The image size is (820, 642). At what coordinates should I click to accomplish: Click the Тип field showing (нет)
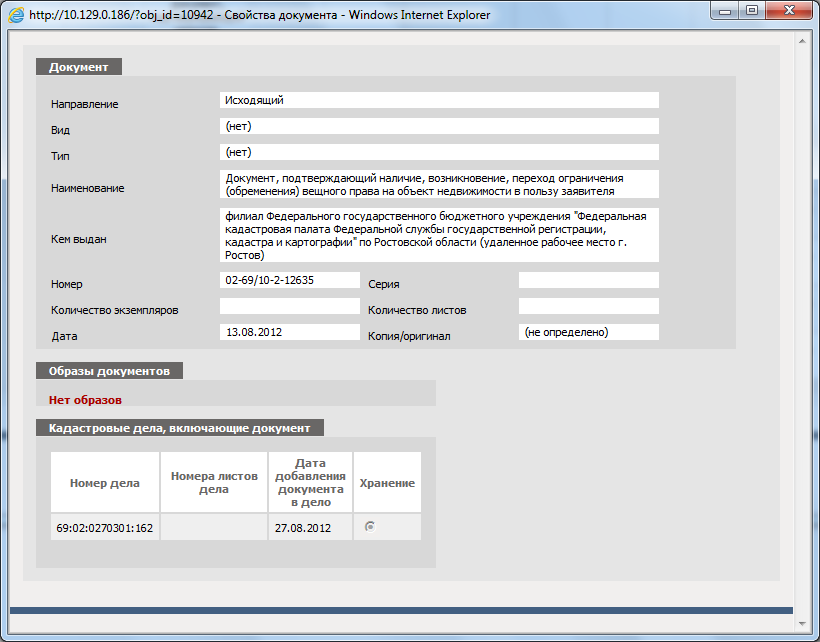439,152
